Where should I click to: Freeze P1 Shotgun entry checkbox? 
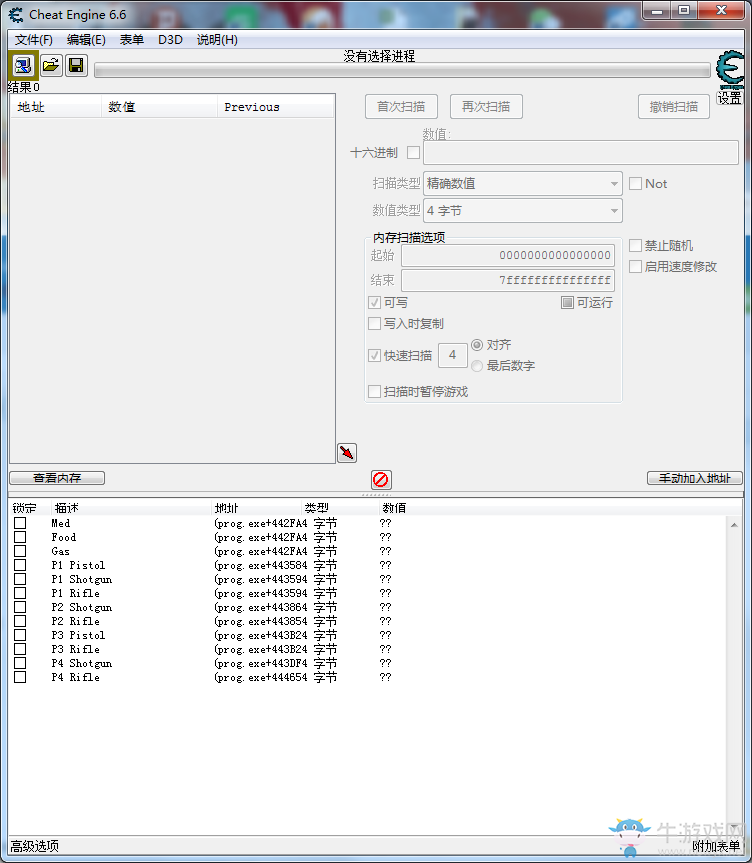(20, 579)
